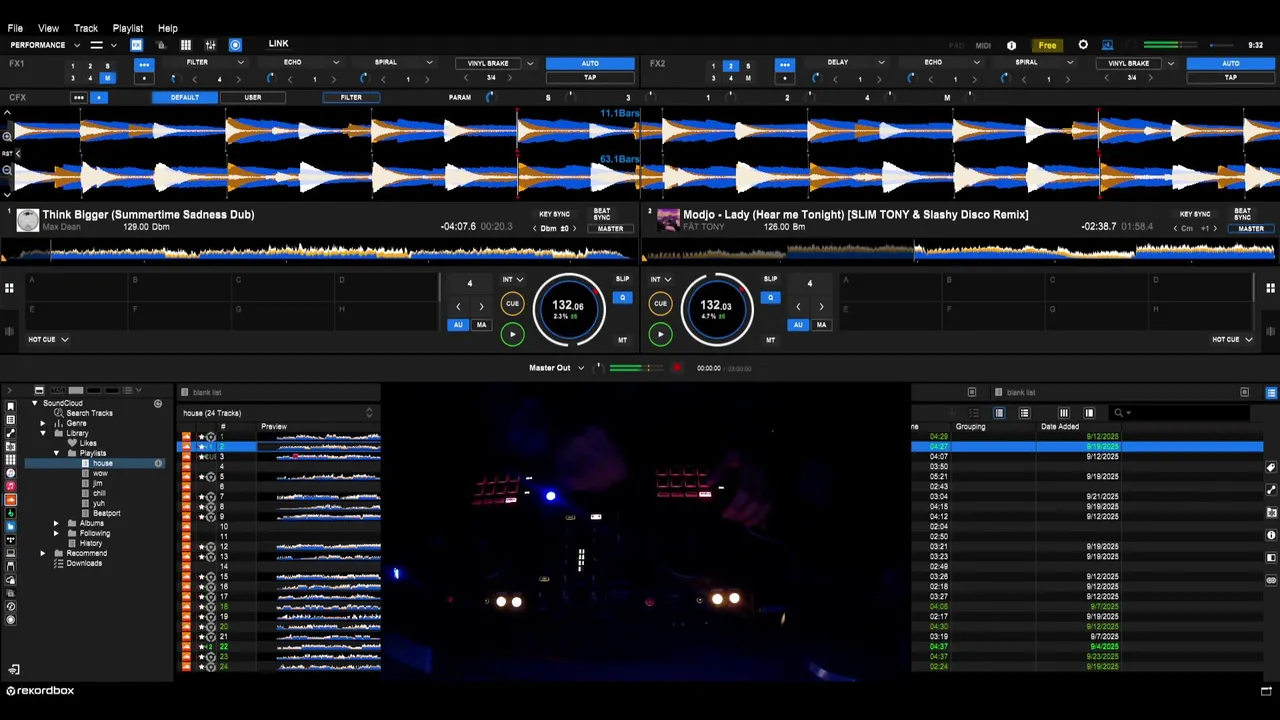Toggle deck 2 BEAT SYNC button

(1242, 214)
